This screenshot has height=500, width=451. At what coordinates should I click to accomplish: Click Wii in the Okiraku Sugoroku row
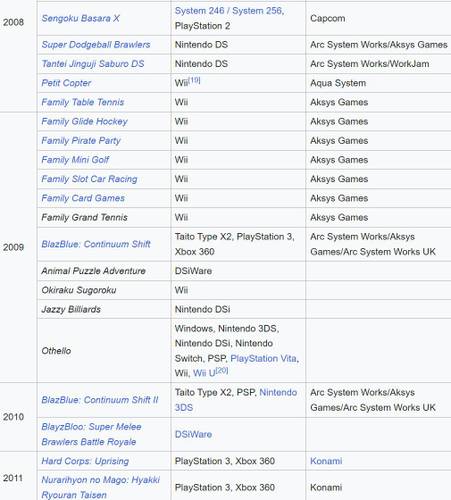(x=181, y=290)
